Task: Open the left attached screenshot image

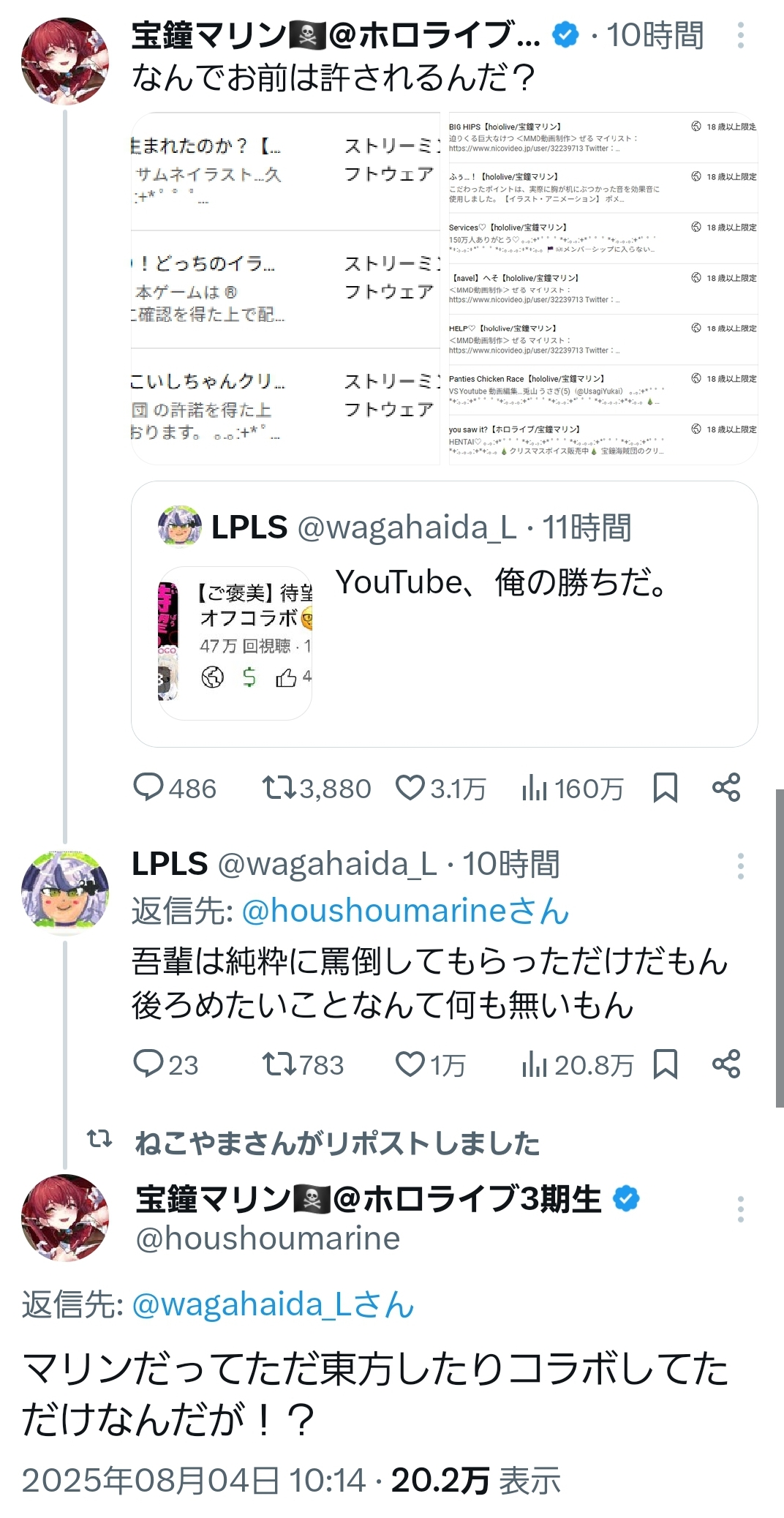Action: [286, 288]
